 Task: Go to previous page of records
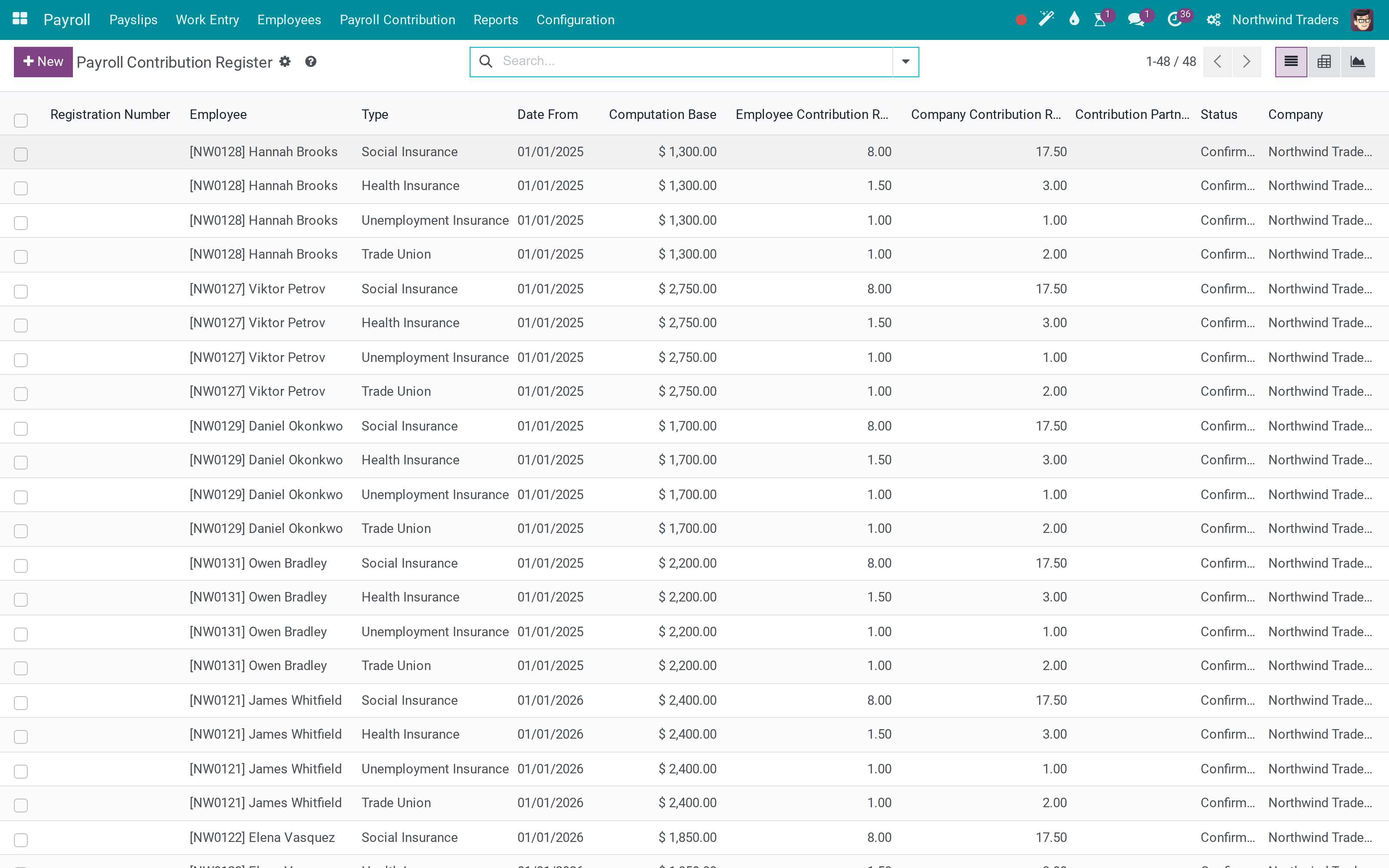click(x=1218, y=62)
